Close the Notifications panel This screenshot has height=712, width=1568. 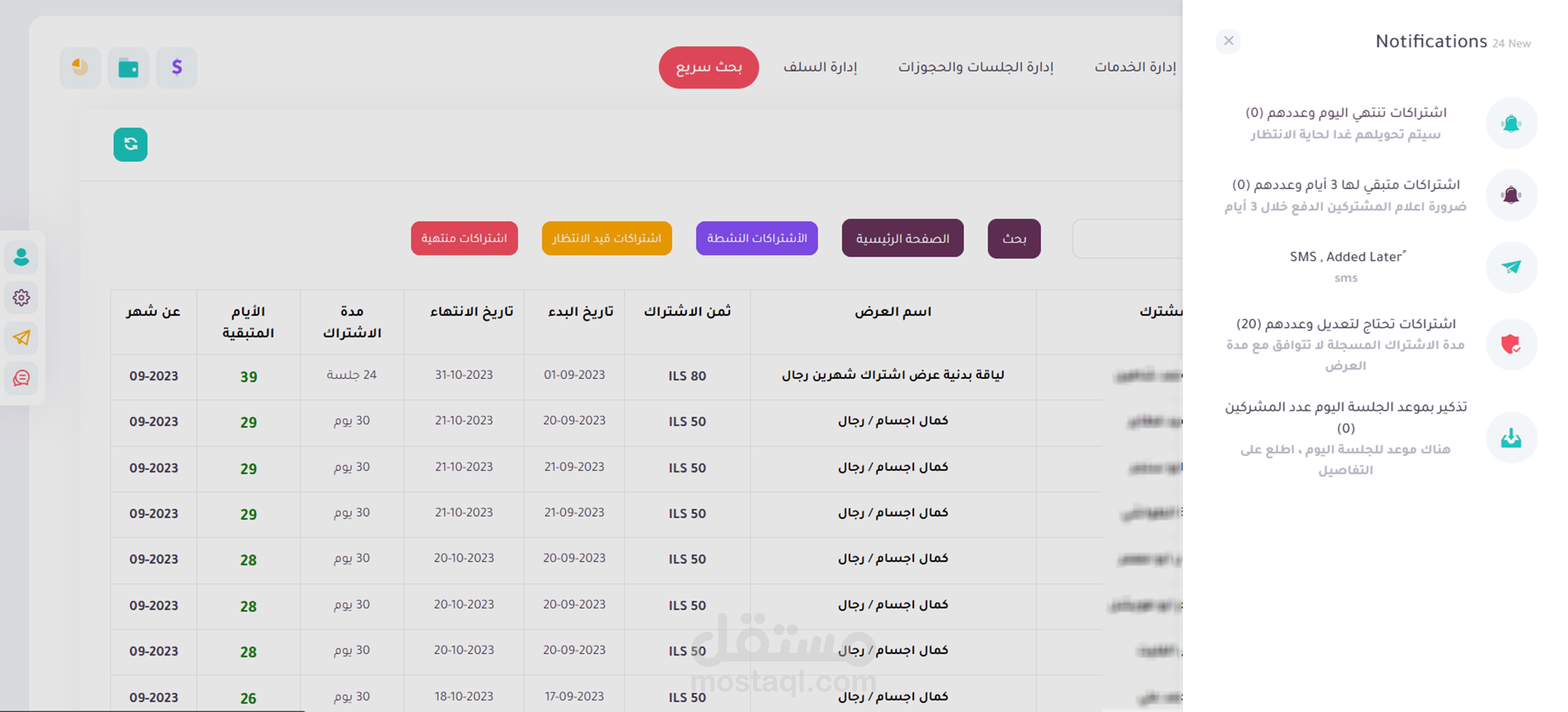coord(1228,41)
